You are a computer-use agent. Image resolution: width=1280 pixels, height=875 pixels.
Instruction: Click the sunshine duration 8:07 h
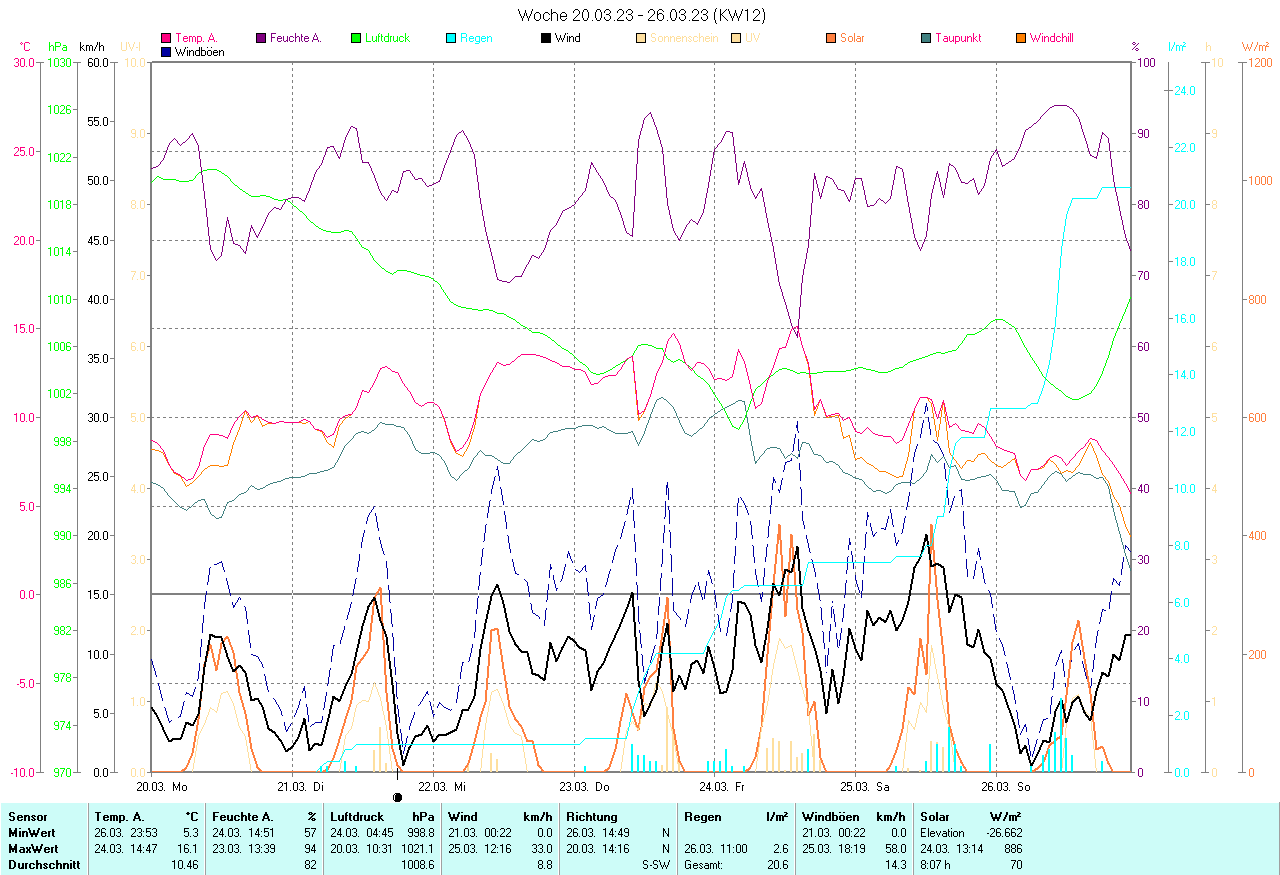tap(937, 865)
